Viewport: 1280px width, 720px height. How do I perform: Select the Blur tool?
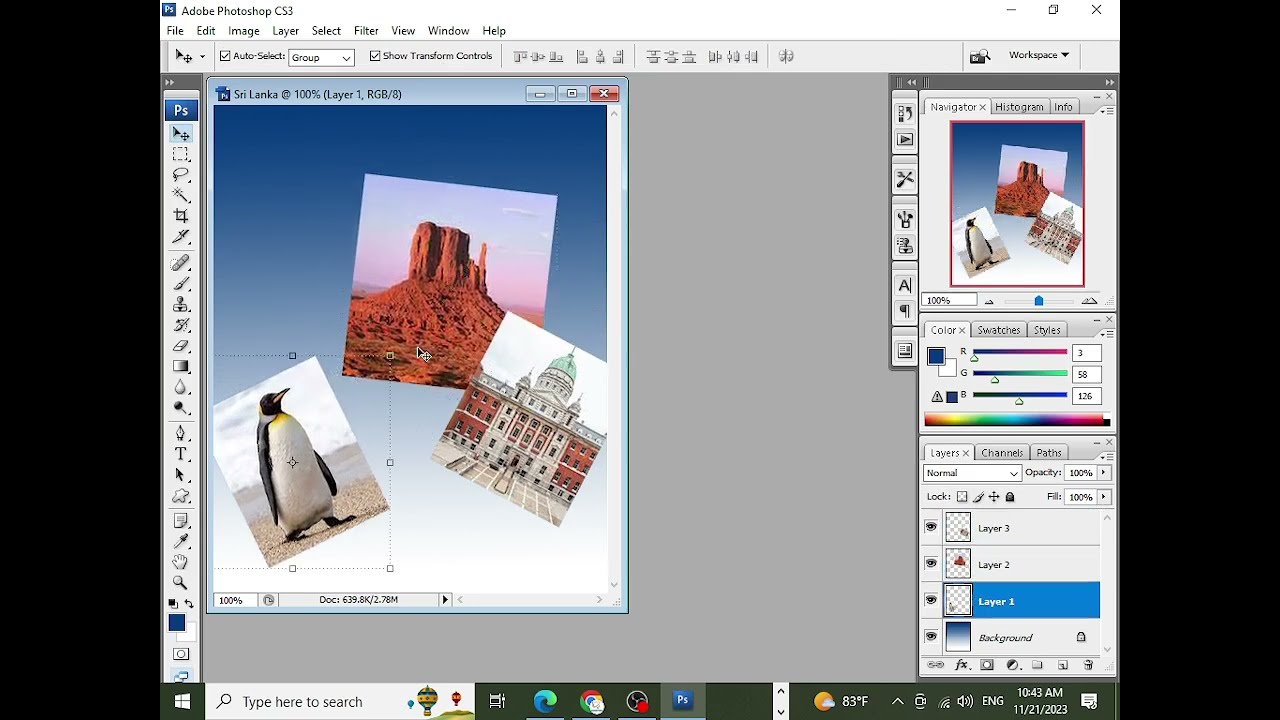(x=181, y=387)
